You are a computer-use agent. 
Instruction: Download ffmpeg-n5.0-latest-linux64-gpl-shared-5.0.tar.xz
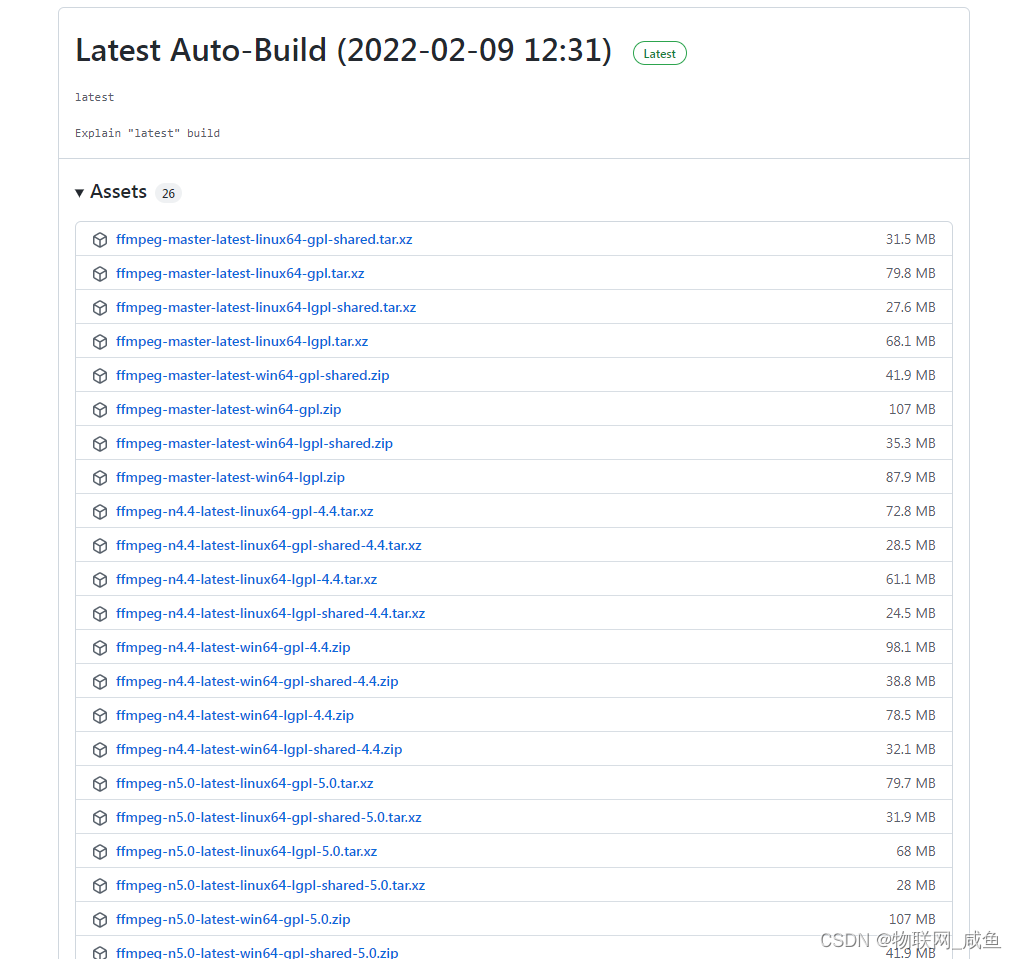(x=269, y=817)
